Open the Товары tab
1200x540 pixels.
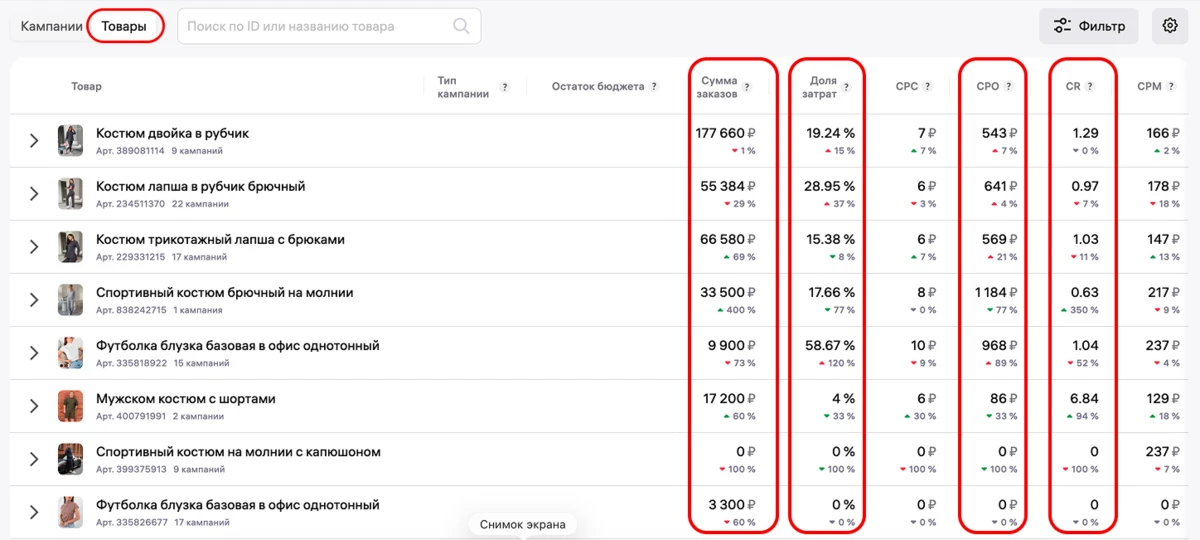tap(125, 26)
